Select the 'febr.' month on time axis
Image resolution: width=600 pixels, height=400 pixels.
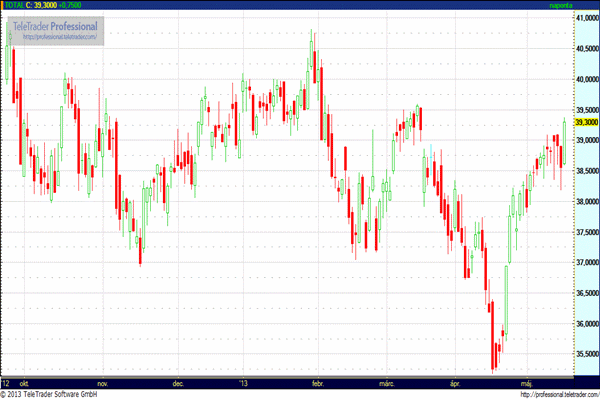tap(319, 383)
